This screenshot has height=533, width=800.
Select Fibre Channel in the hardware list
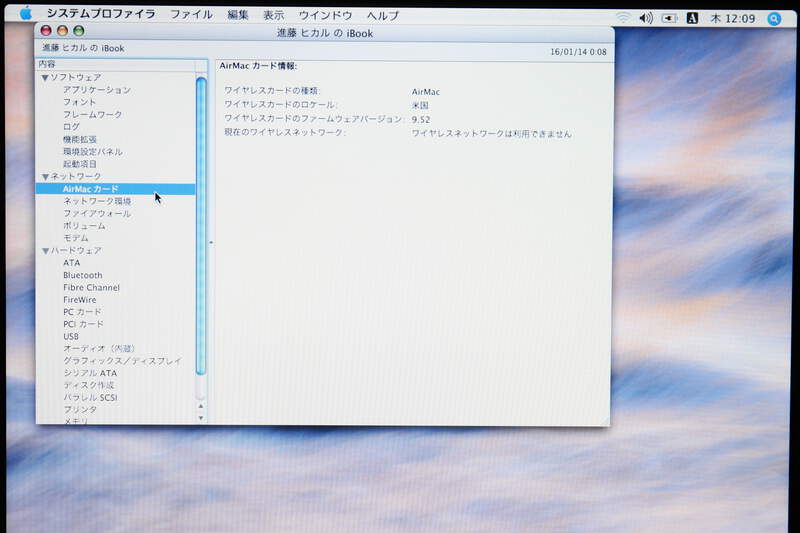coord(91,287)
